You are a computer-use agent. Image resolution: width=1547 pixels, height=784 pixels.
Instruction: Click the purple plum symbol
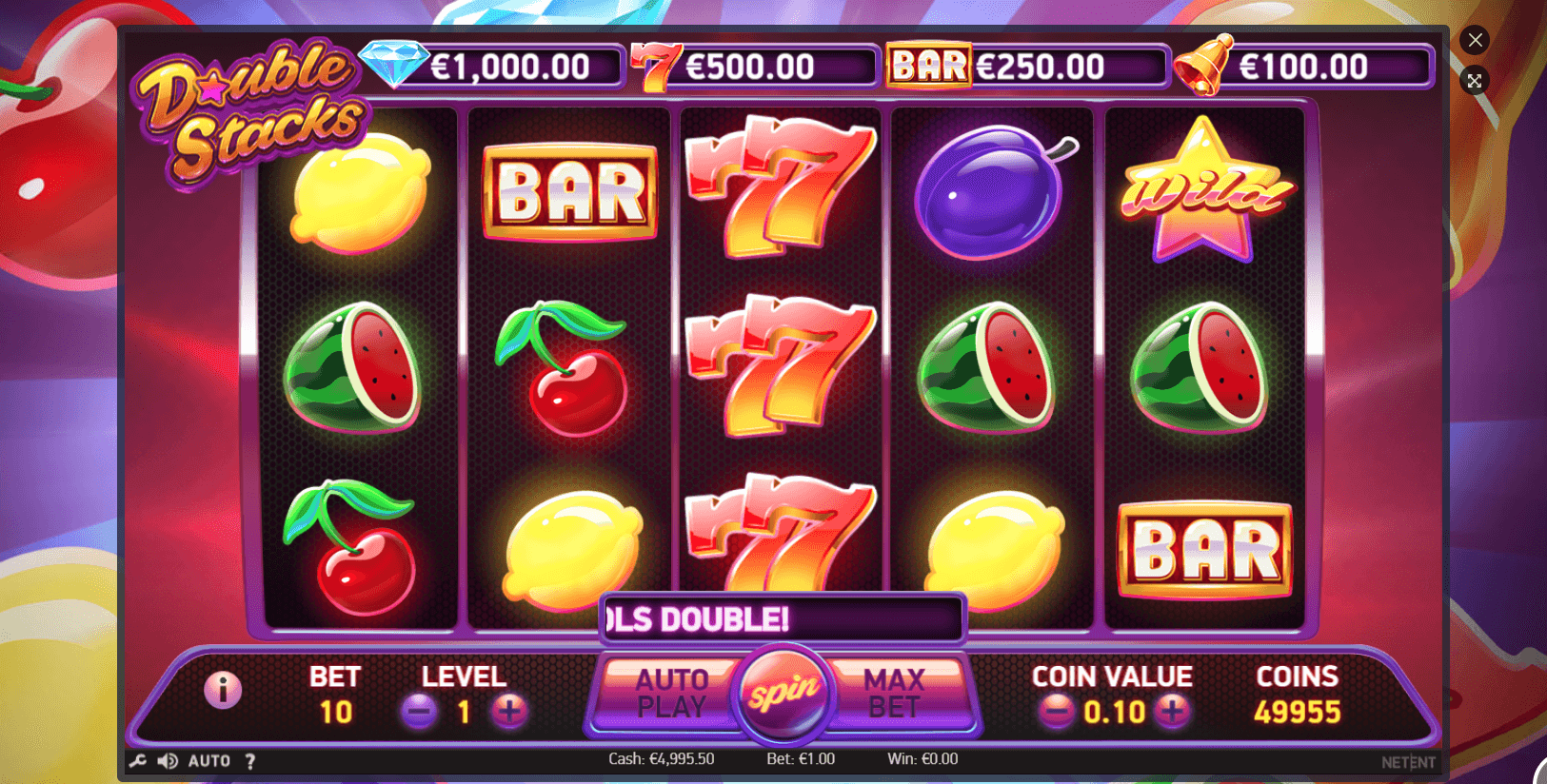coord(993,192)
